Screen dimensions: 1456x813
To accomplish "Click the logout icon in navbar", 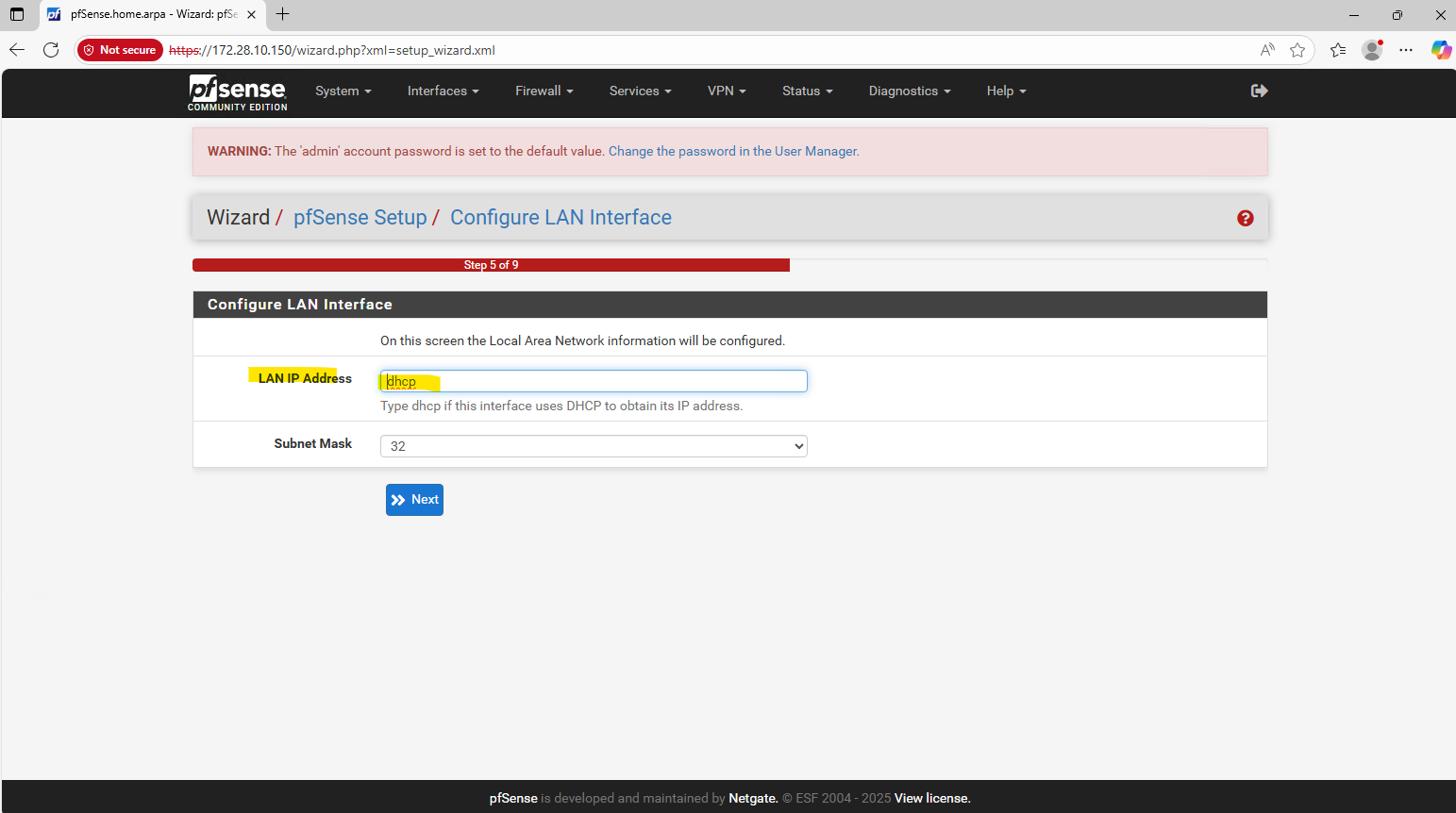I will tap(1259, 91).
